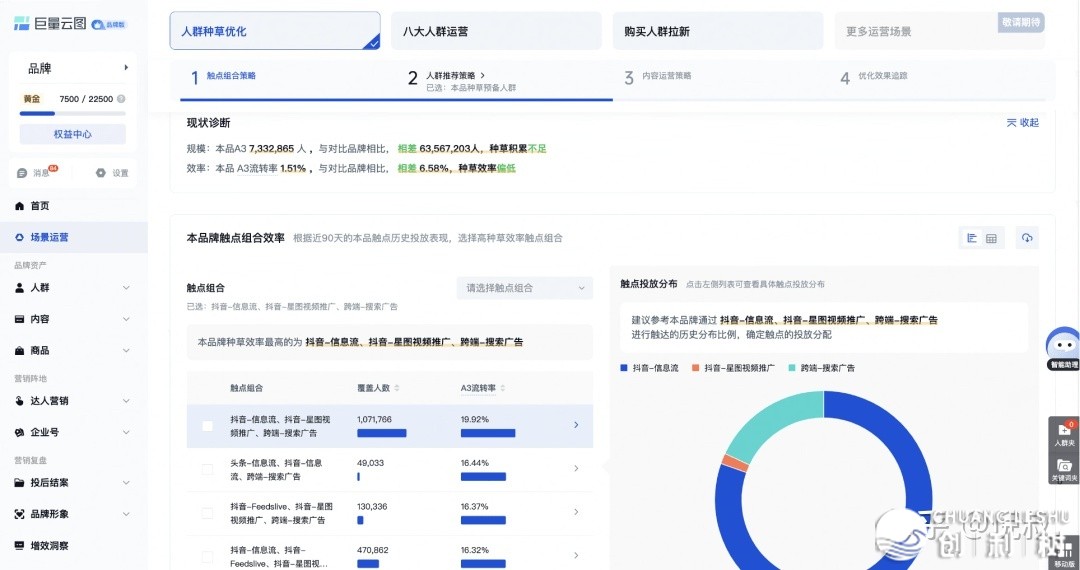Open the 人群夹 folder icon
The width and height of the screenshot is (1080, 570).
pyautogui.click(x=1063, y=432)
